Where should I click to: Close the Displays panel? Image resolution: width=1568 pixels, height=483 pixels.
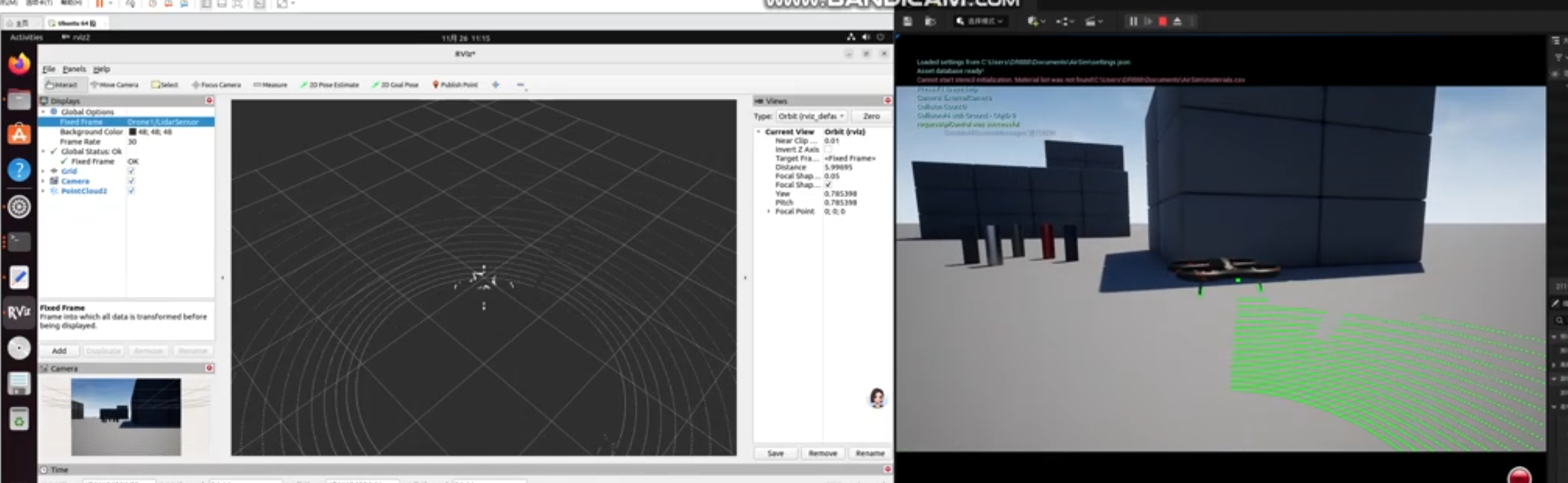tap(209, 100)
